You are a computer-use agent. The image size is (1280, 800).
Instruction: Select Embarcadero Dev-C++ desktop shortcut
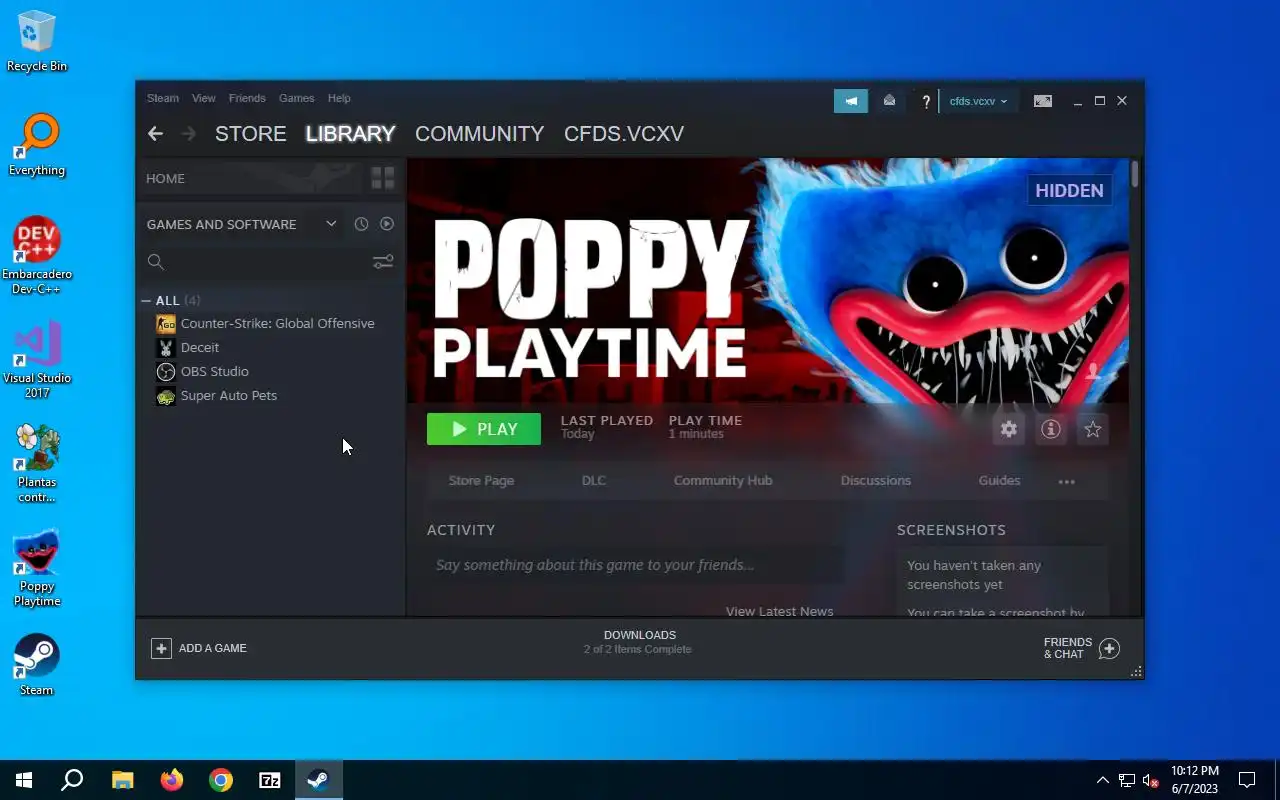point(37,256)
